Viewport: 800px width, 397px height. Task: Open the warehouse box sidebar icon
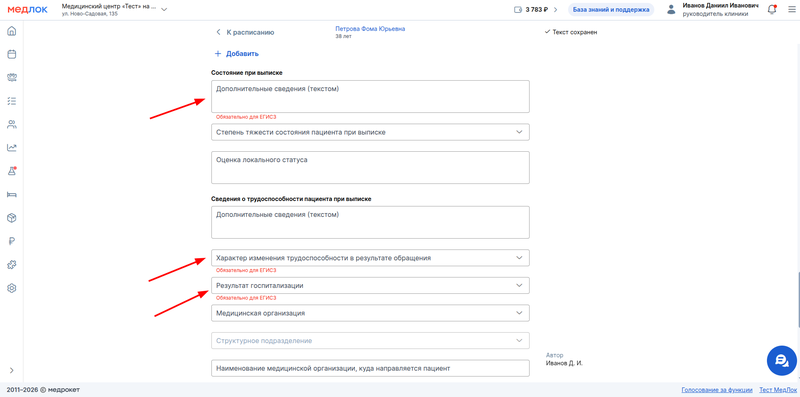(x=12, y=218)
